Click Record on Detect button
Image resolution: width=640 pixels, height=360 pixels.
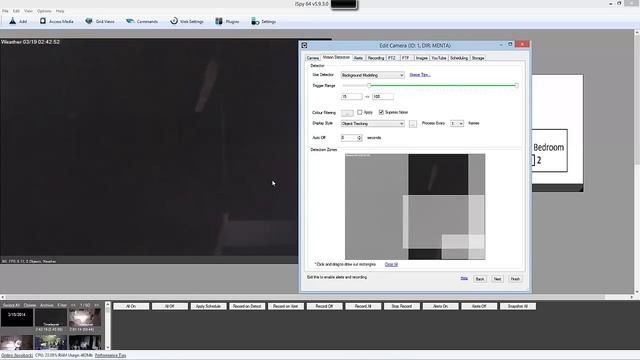point(247,306)
